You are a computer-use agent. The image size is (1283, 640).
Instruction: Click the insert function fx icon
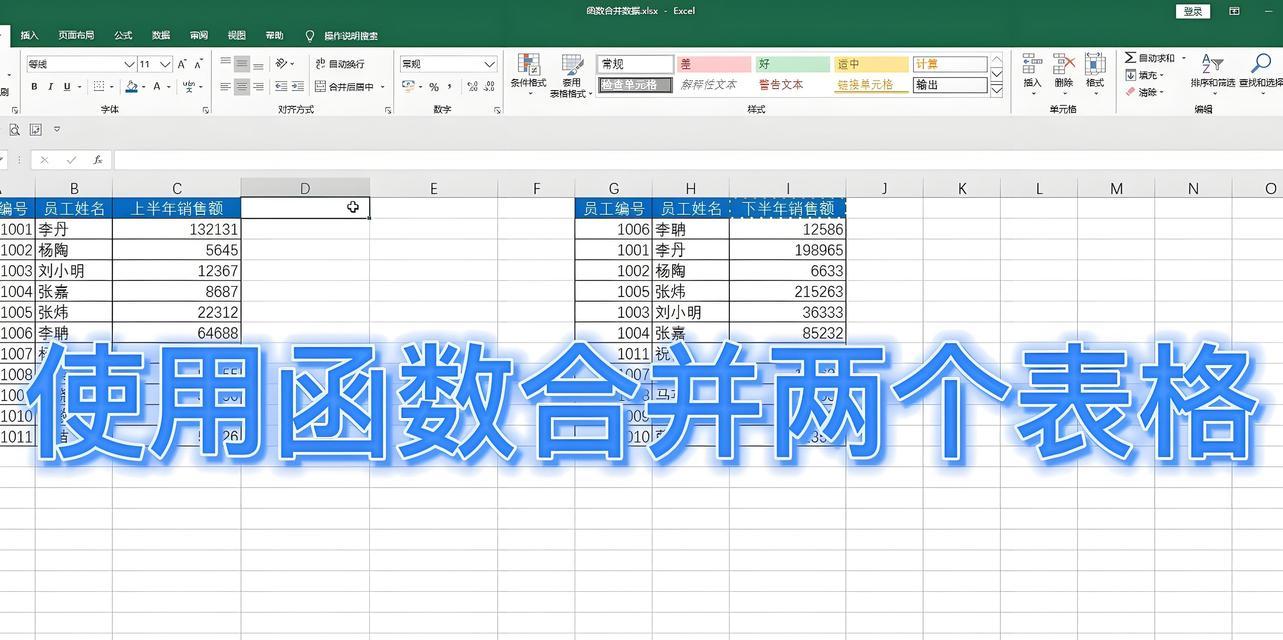pyautogui.click(x=97, y=160)
